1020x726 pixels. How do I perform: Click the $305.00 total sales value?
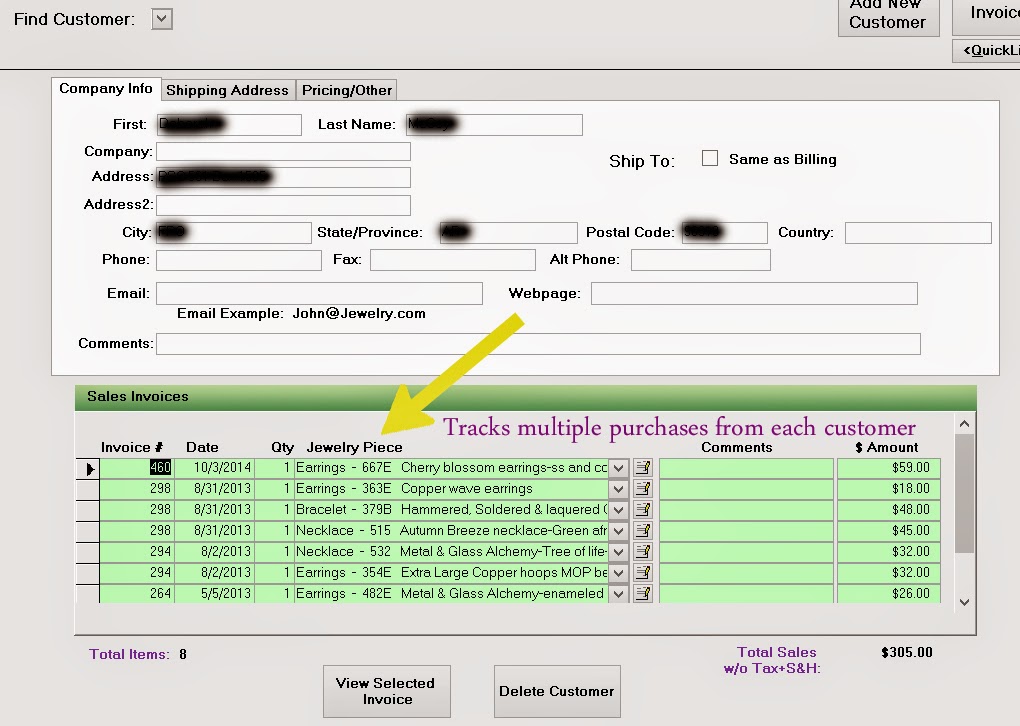tap(907, 652)
